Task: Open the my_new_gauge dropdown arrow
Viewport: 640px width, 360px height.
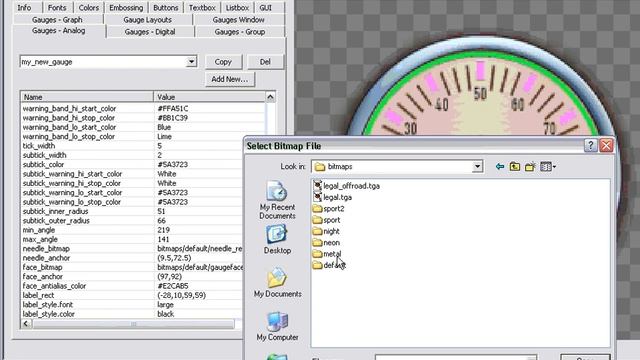Action: pyautogui.click(x=191, y=62)
